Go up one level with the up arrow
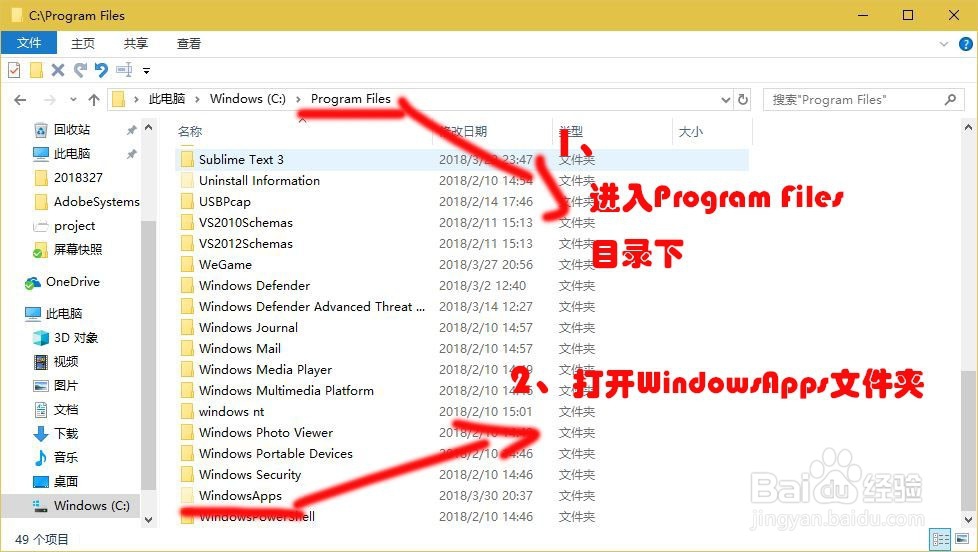 94,100
